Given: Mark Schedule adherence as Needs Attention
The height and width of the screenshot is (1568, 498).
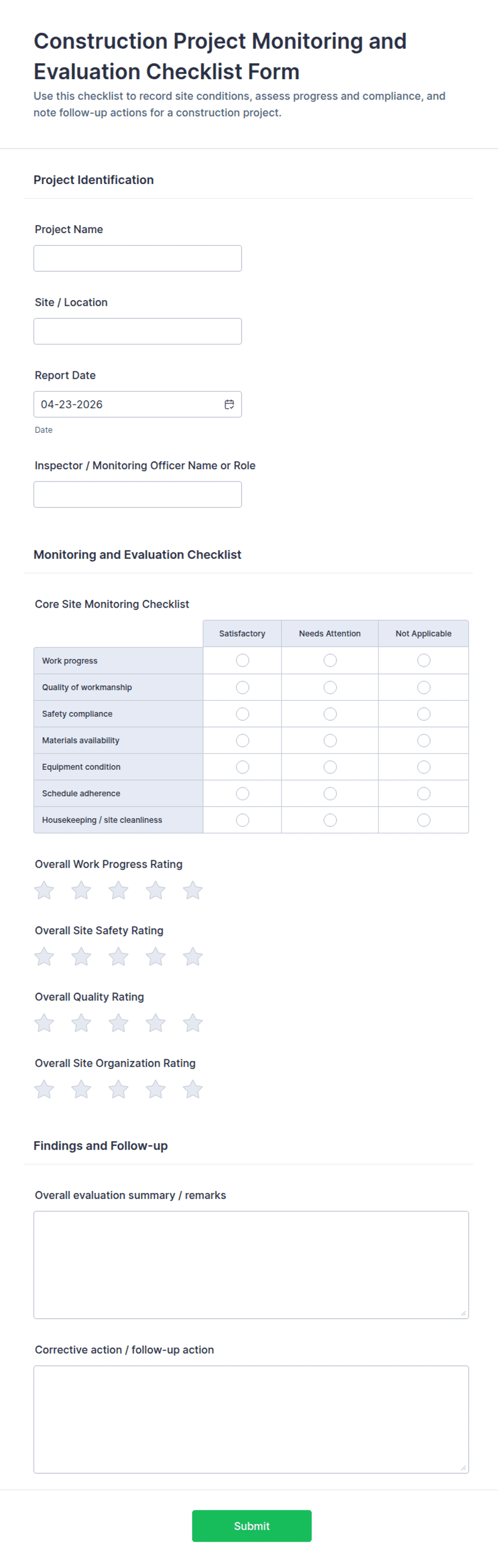Looking at the screenshot, I should pyautogui.click(x=330, y=793).
